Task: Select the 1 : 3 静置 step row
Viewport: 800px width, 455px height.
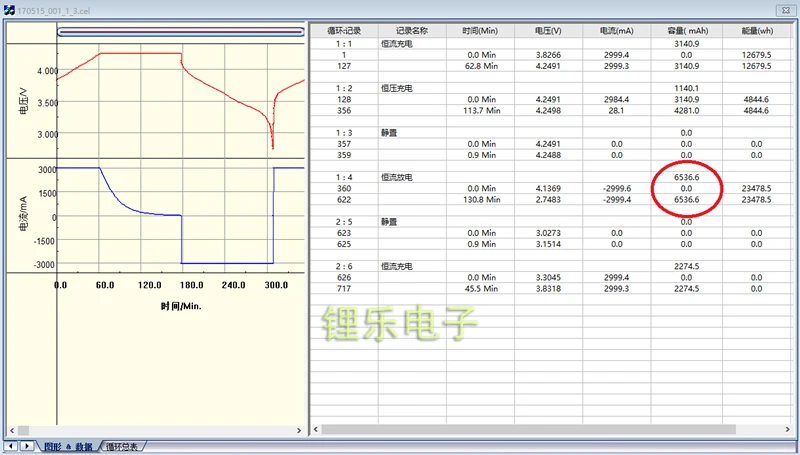Action: (x=551, y=133)
